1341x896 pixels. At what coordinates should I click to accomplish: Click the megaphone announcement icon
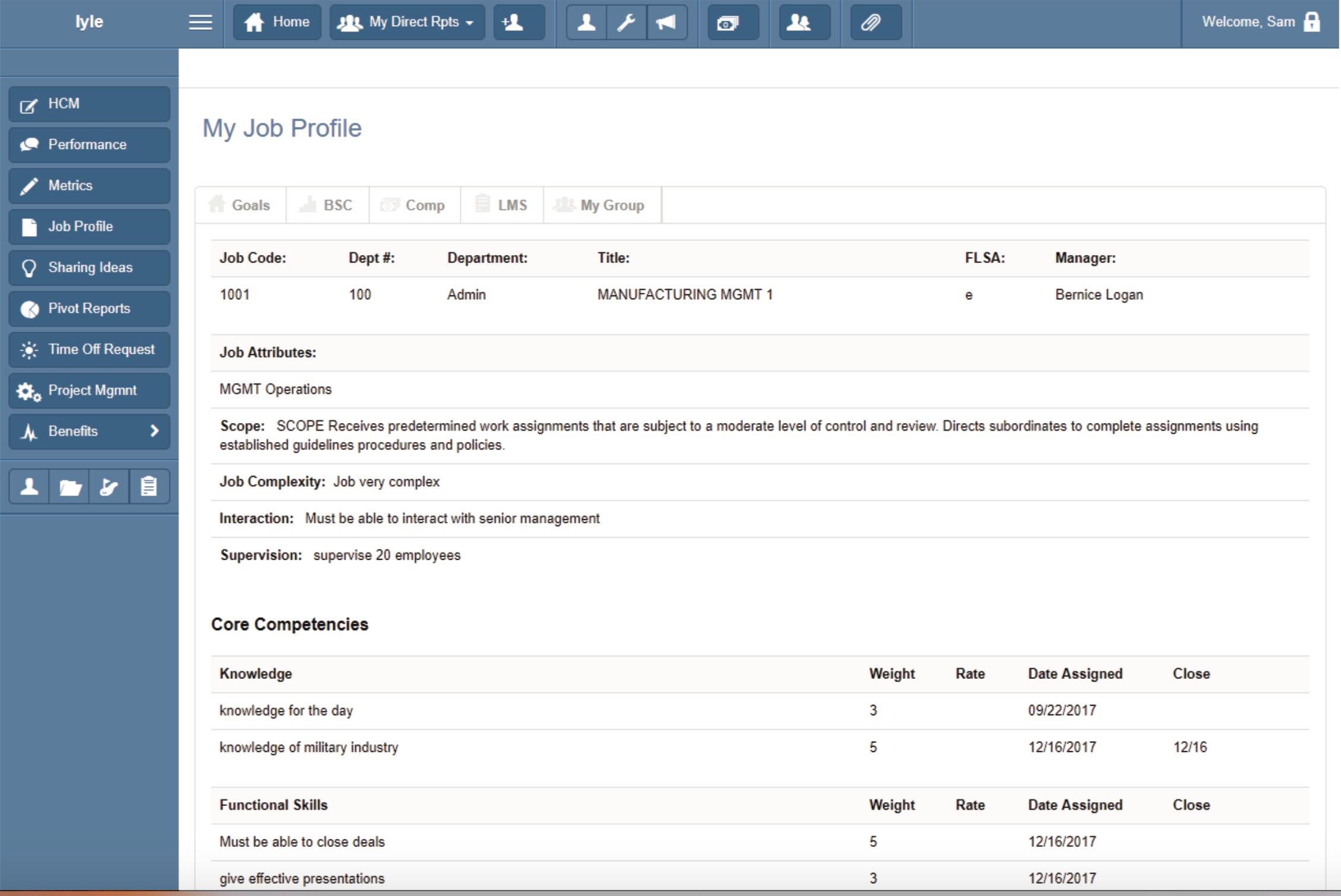(x=666, y=23)
